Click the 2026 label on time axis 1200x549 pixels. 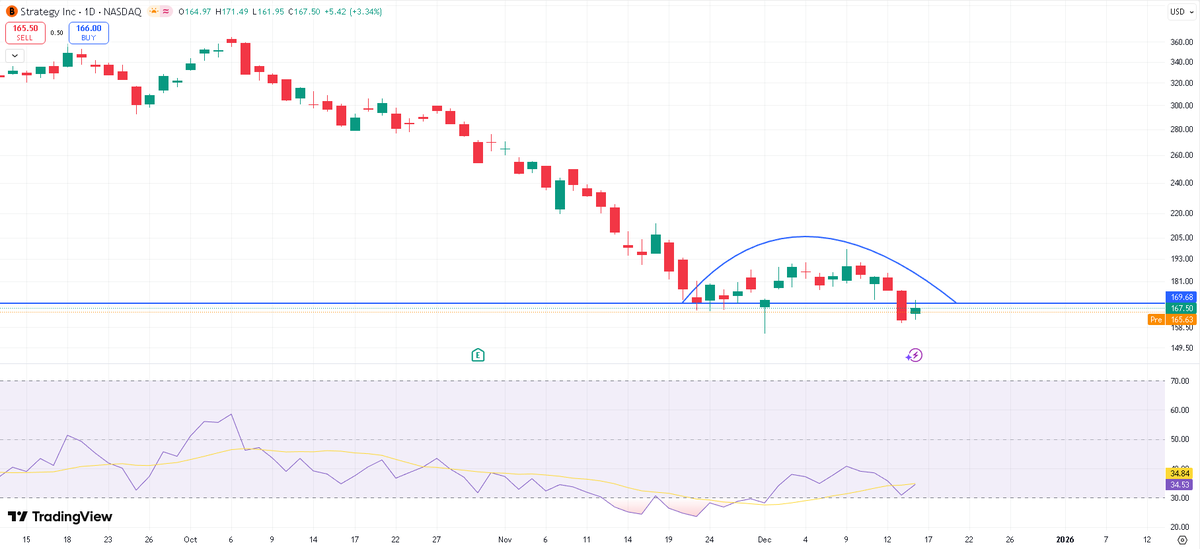(1065, 539)
